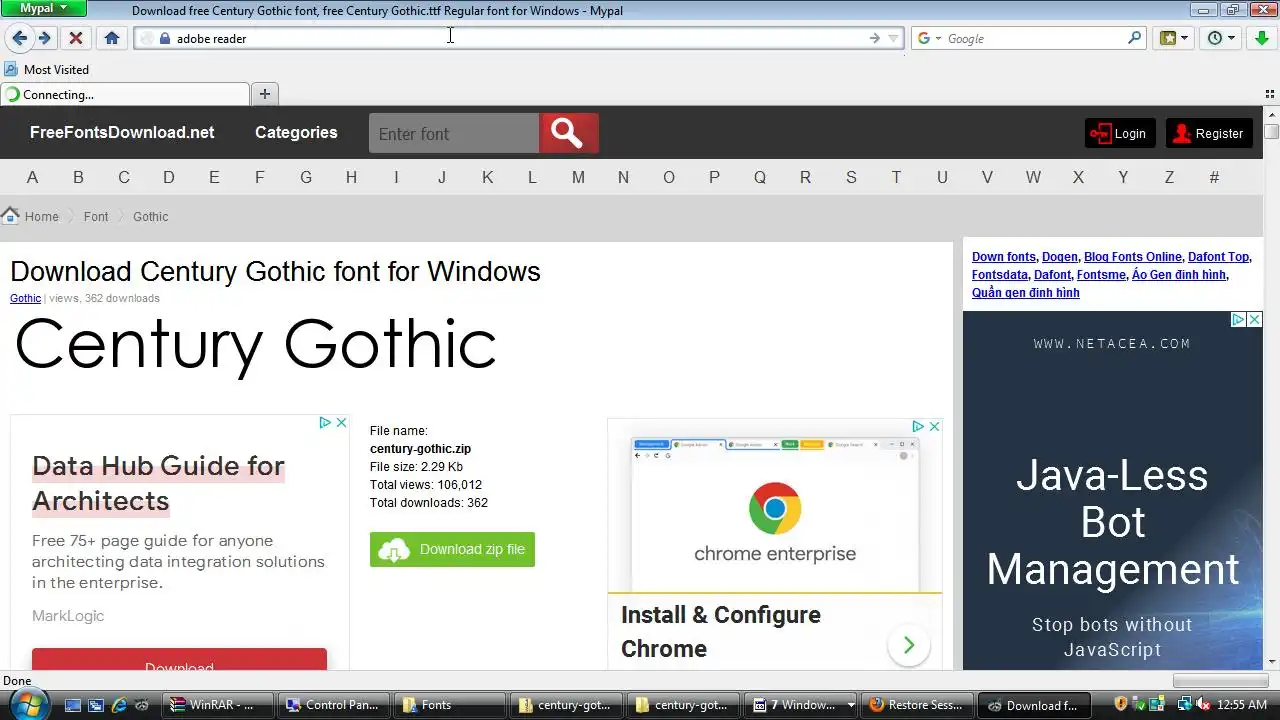Click the Register button
The image size is (1280, 720).
1208,133
